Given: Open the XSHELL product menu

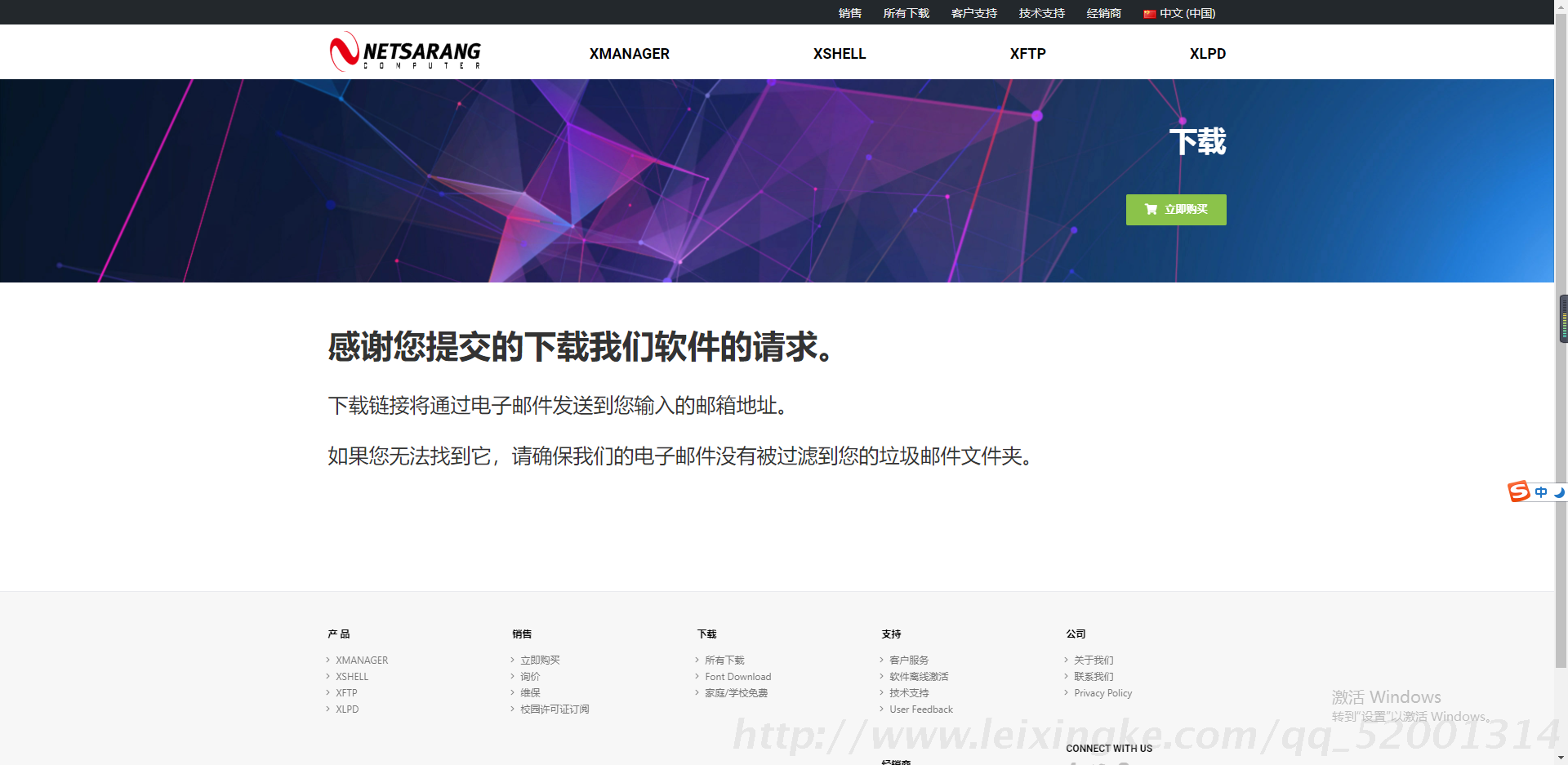Looking at the screenshot, I should 839,54.
